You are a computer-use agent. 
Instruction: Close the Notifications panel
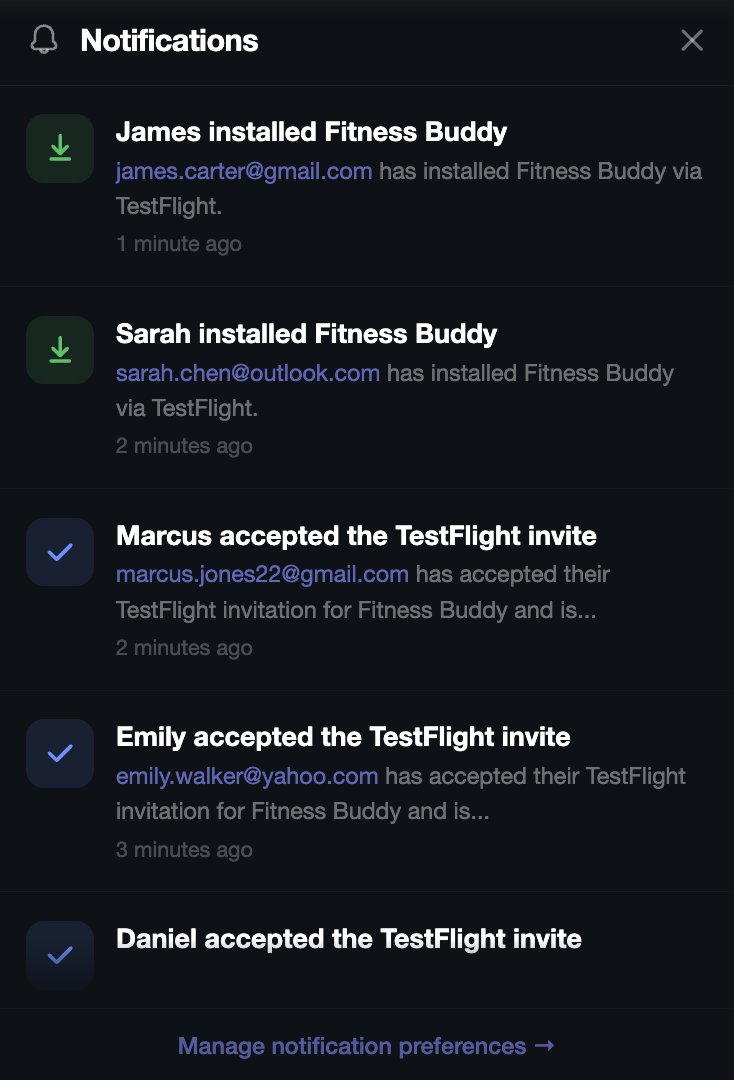click(692, 40)
